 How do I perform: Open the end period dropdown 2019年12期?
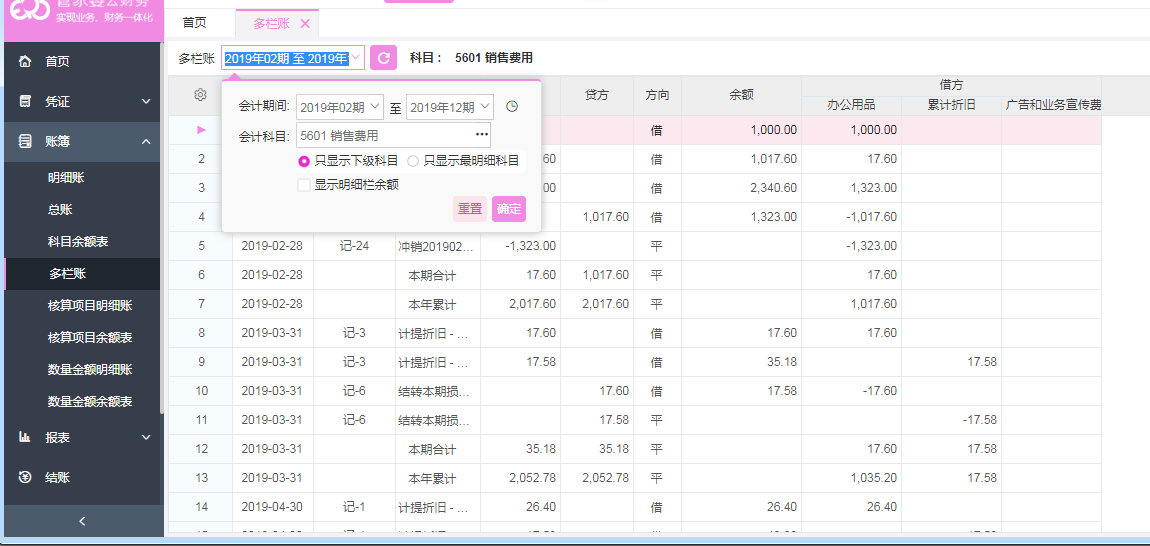tap(450, 106)
